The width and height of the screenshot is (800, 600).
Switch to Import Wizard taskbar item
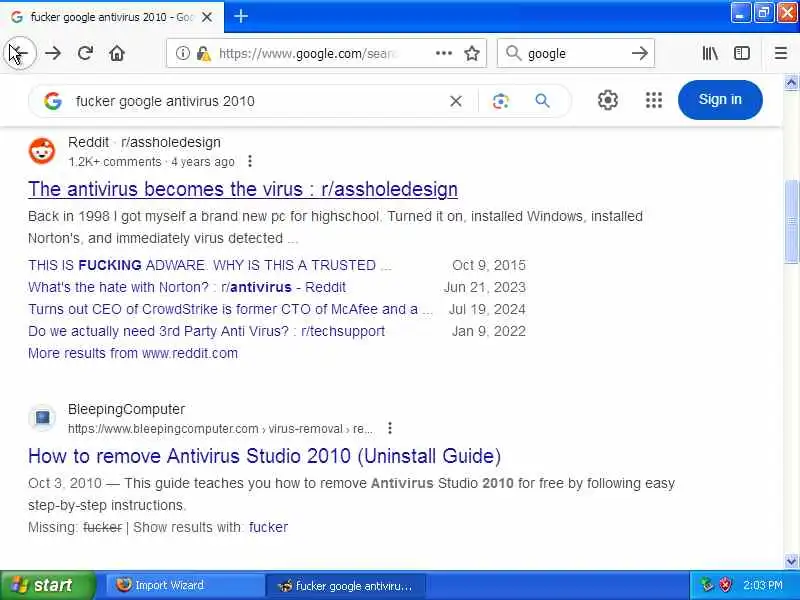pos(185,585)
